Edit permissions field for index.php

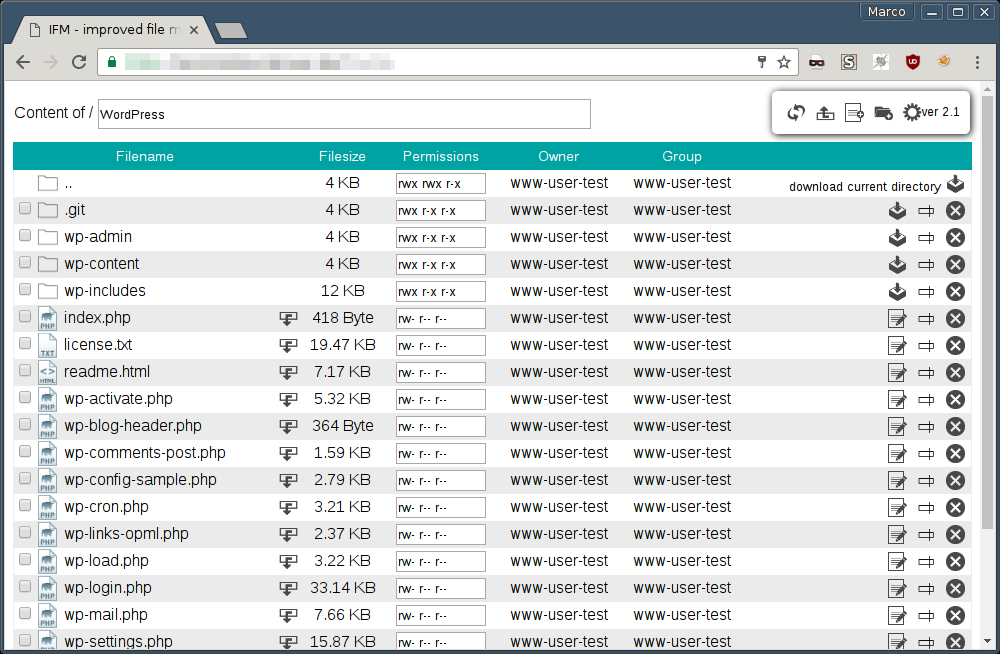coord(441,318)
